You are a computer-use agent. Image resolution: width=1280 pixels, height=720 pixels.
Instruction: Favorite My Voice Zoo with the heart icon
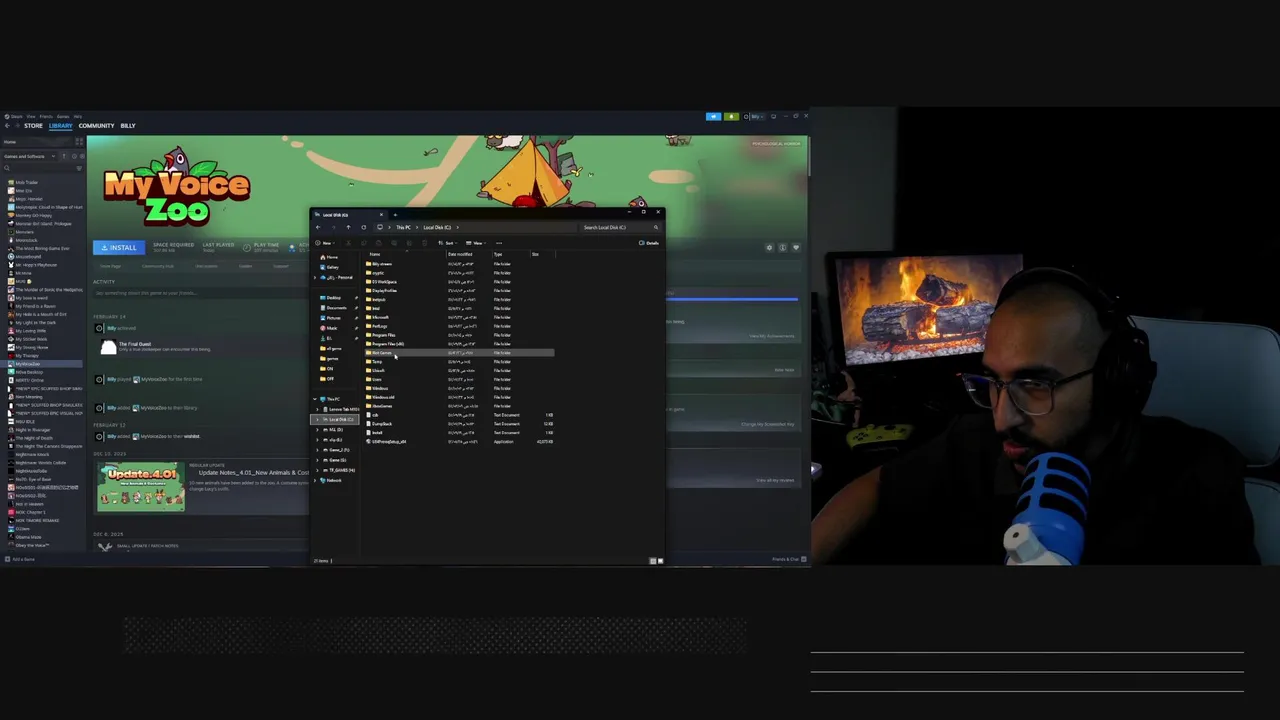point(796,247)
